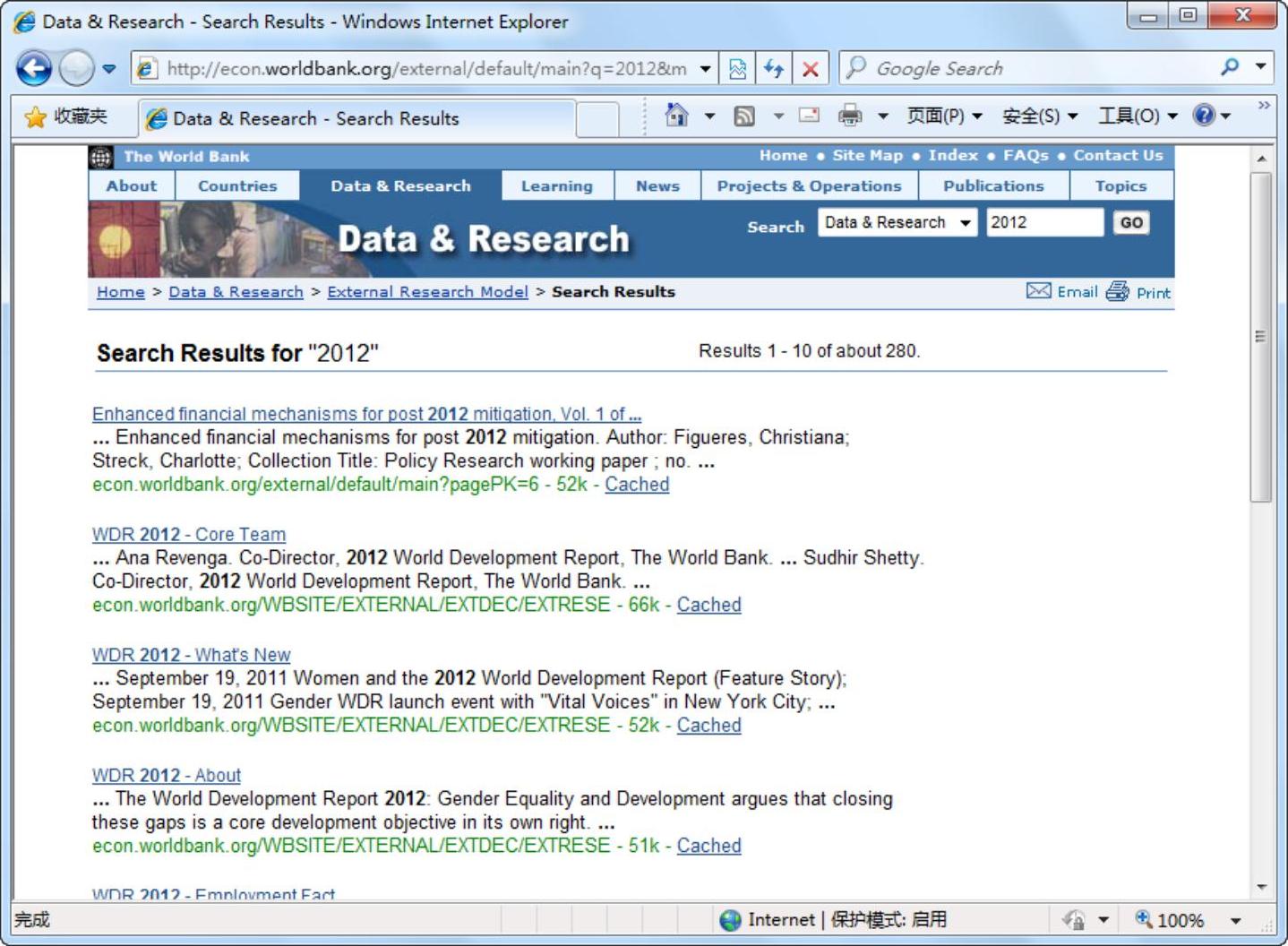Expand the Home button dropdown arrow
The height and width of the screenshot is (946, 1288).
(x=709, y=116)
